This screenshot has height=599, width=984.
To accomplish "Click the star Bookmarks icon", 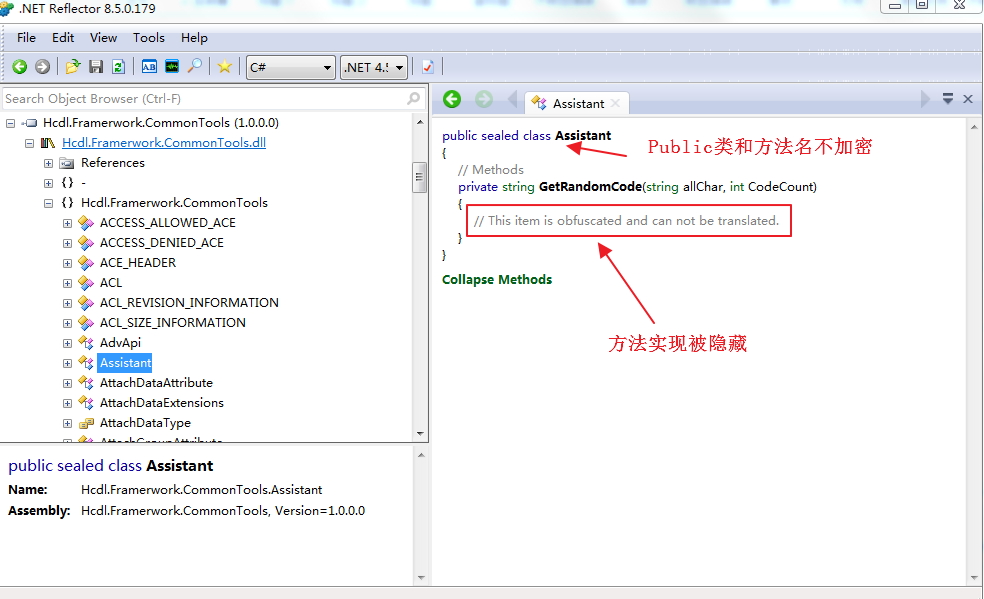I will pyautogui.click(x=225, y=66).
